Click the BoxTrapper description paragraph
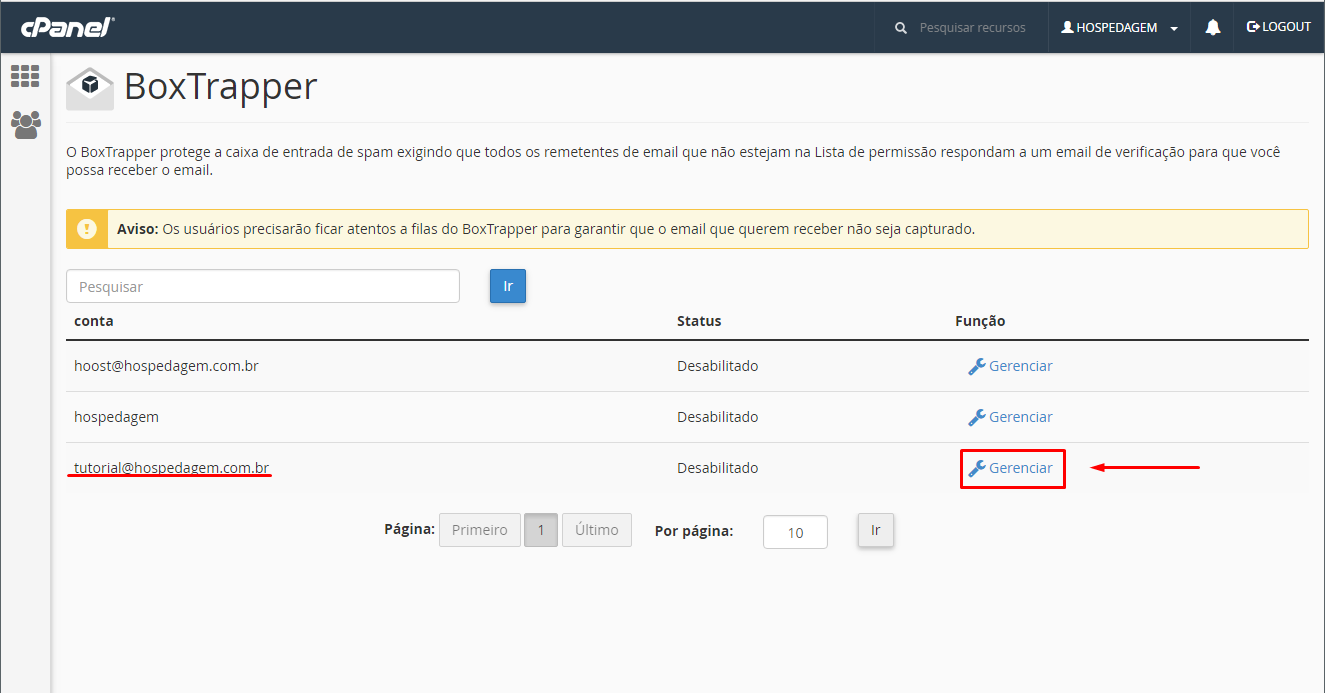The width and height of the screenshot is (1325, 693). 673,161
